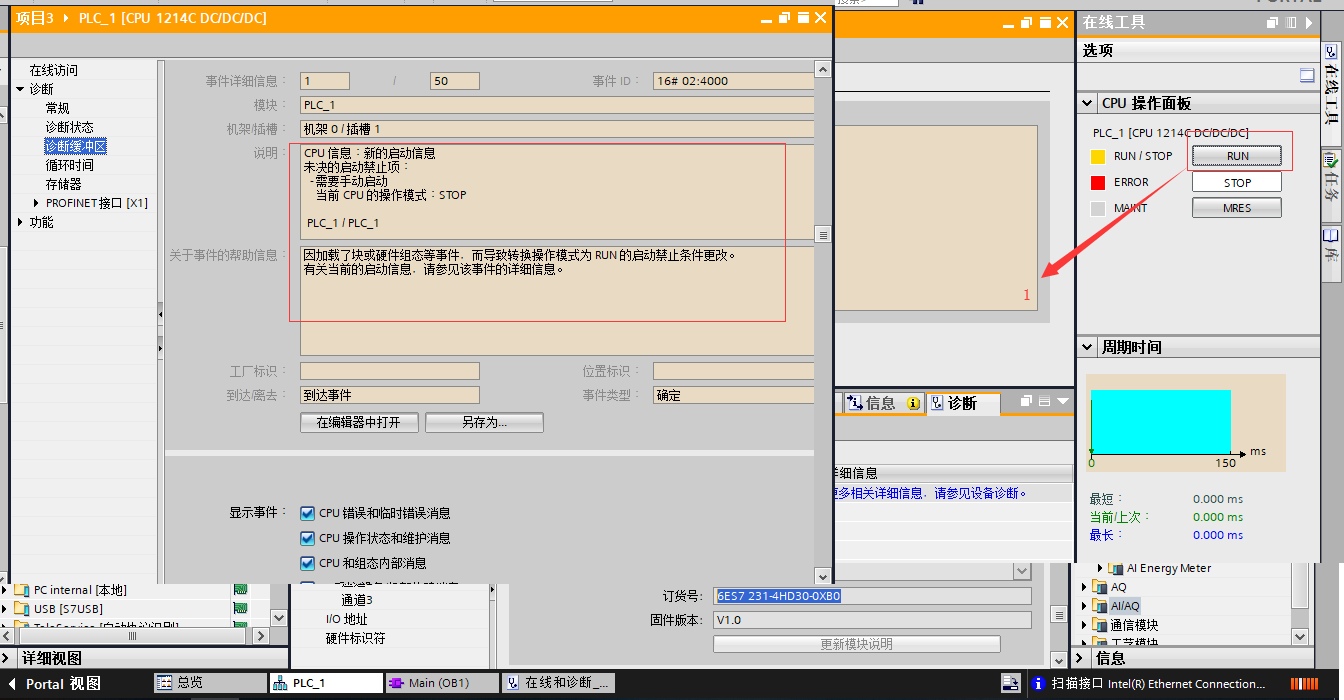The height and width of the screenshot is (700, 1344).
Task: Switch to Main (OB1) in bottom bar
Action: (x=442, y=682)
